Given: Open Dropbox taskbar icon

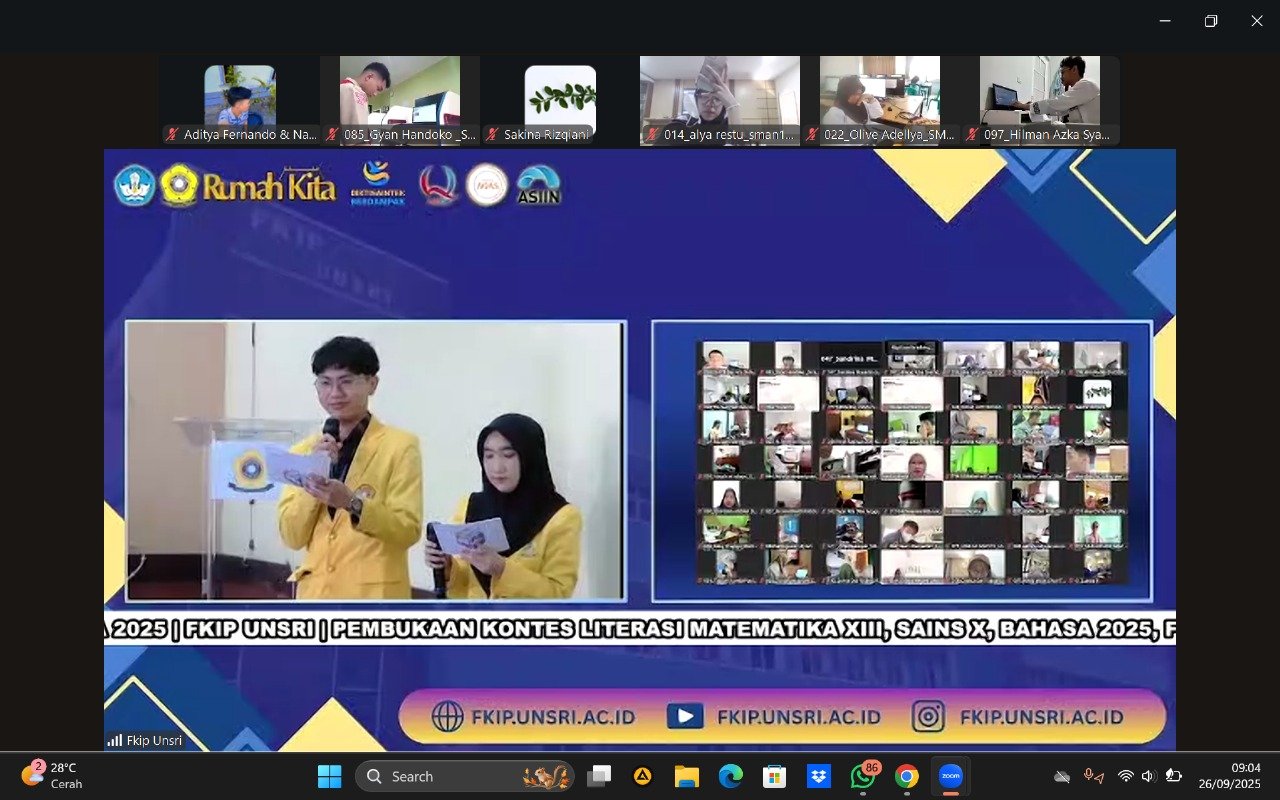Looking at the screenshot, I should [x=819, y=776].
